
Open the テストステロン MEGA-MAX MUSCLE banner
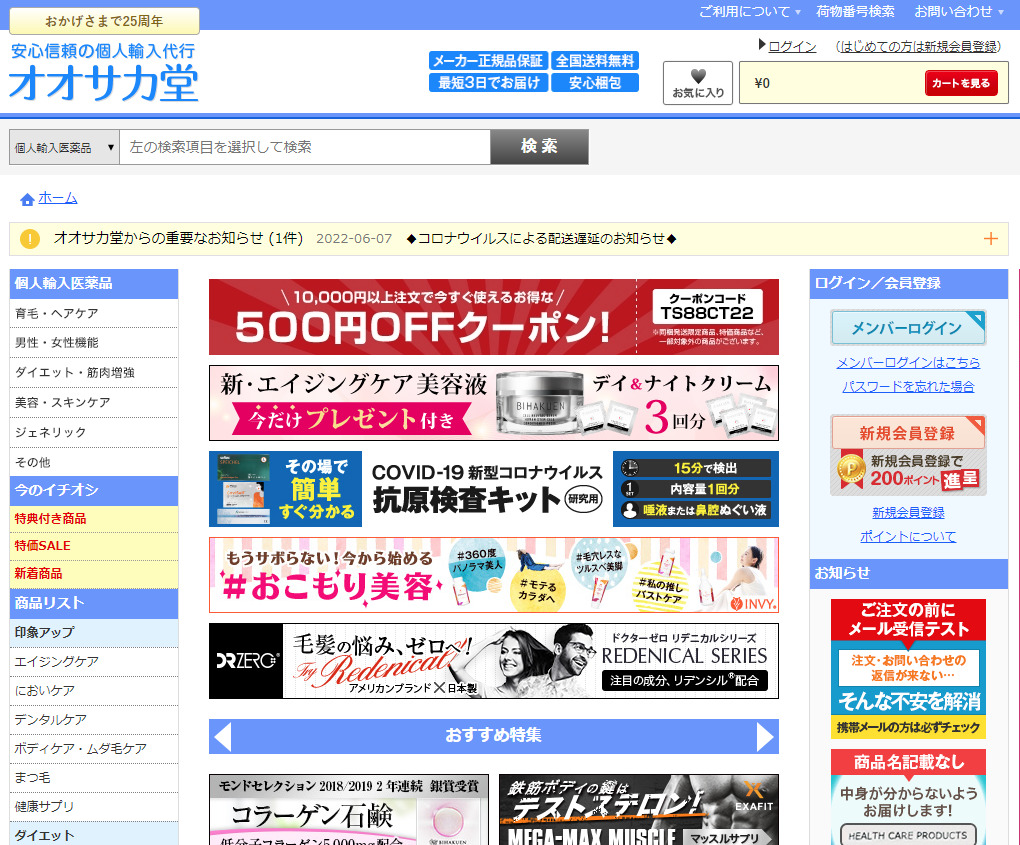pos(639,810)
